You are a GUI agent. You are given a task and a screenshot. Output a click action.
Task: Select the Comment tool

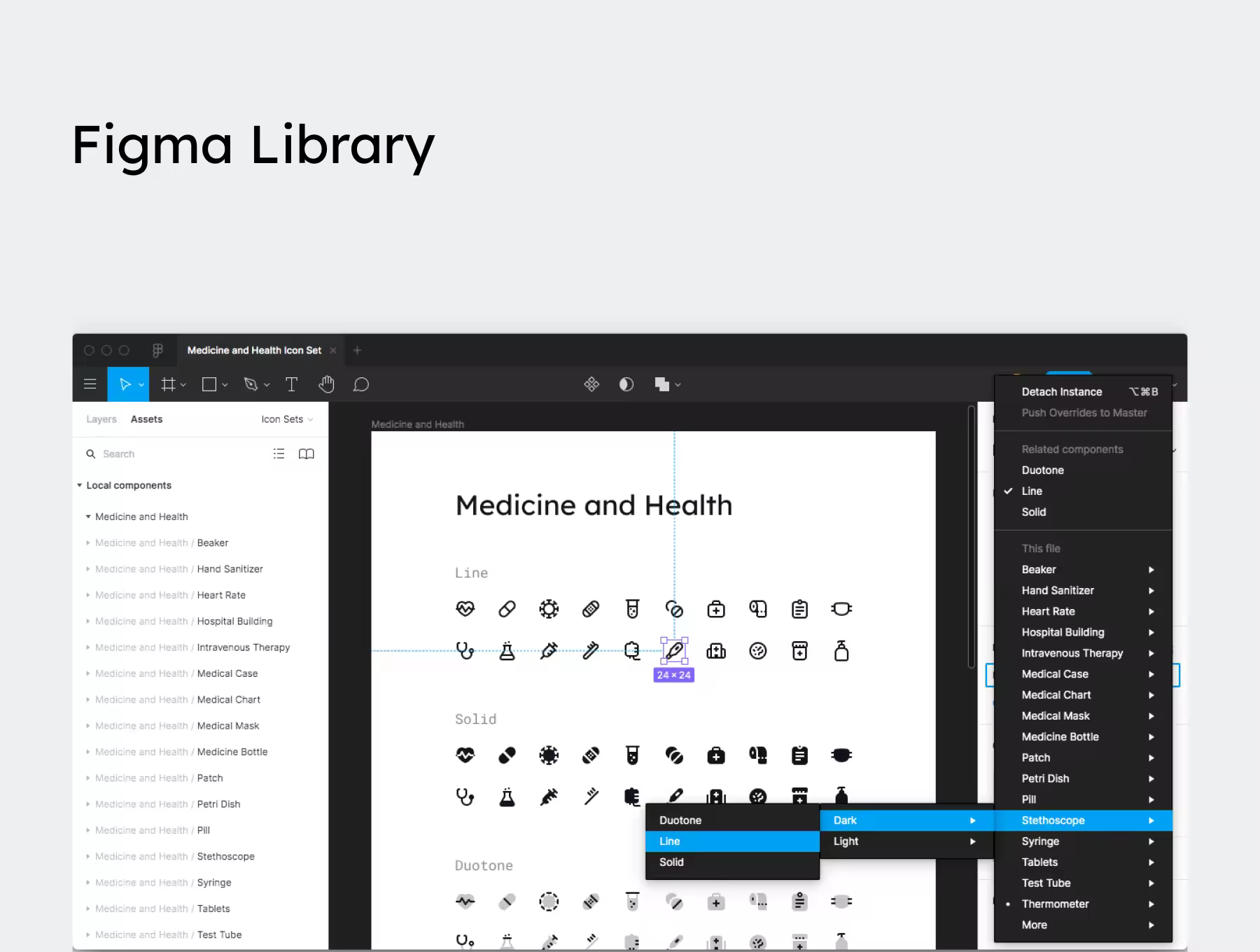click(360, 384)
